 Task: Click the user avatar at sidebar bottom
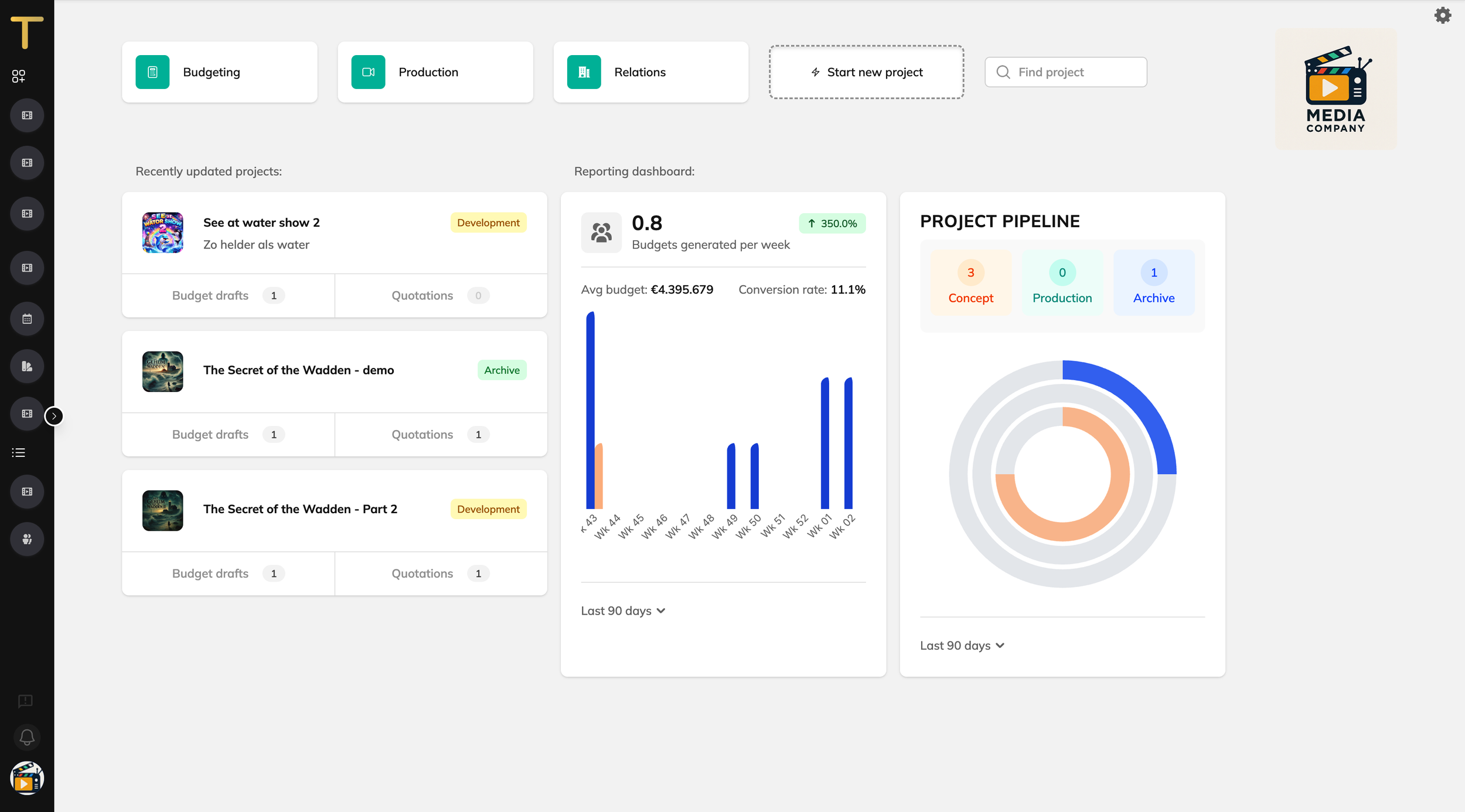27,778
